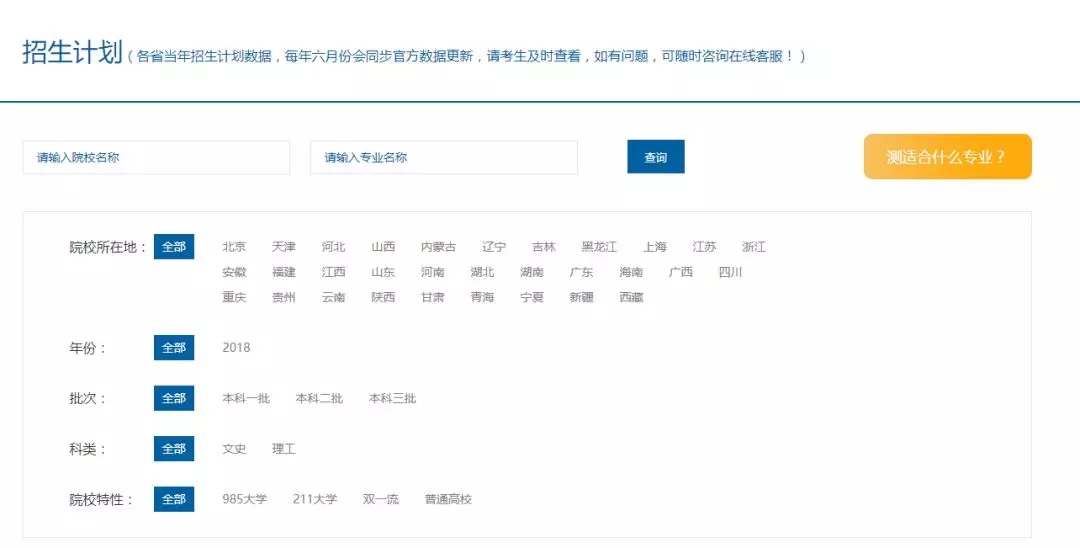The image size is (1080, 548).
Task: Pick 广东 from the province list
Action: (x=581, y=272)
